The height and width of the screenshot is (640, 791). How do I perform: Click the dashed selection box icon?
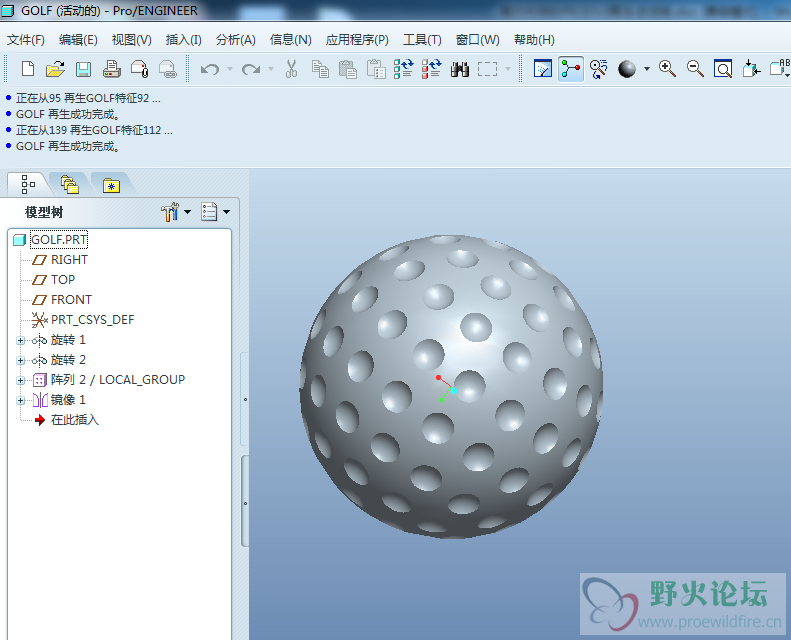point(487,69)
